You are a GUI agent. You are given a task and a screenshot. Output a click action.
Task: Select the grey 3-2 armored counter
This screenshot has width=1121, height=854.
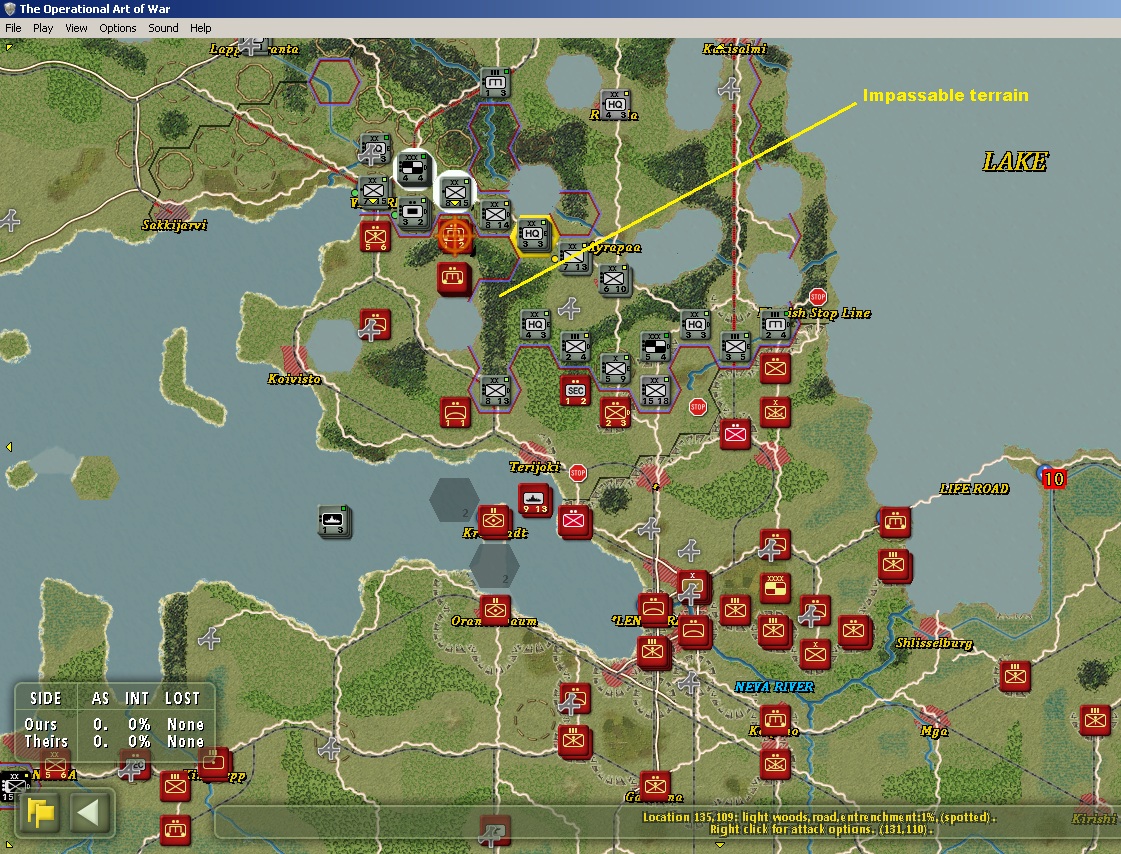point(413,213)
